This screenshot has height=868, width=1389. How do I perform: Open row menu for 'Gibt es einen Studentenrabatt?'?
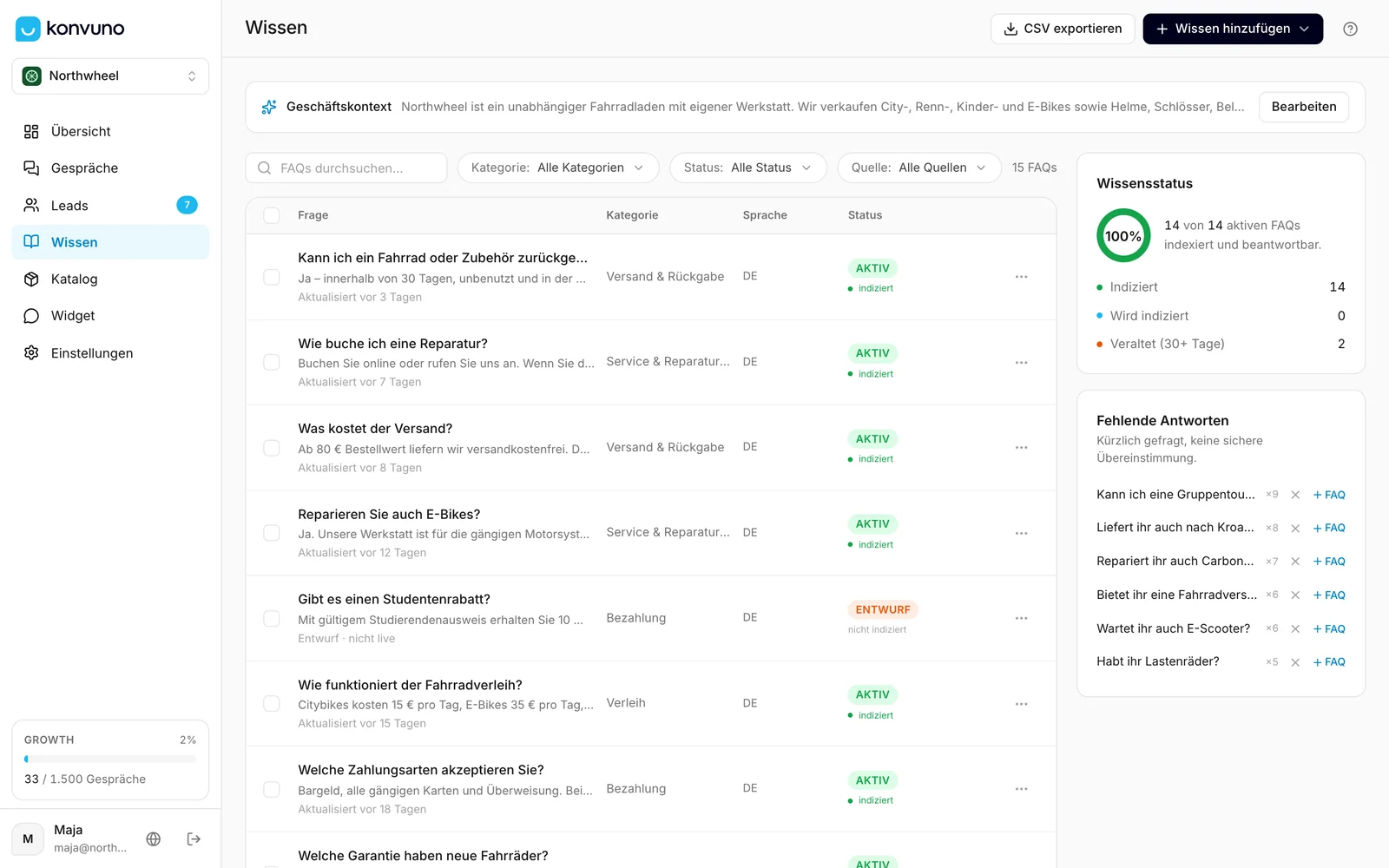(x=1021, y=619)
